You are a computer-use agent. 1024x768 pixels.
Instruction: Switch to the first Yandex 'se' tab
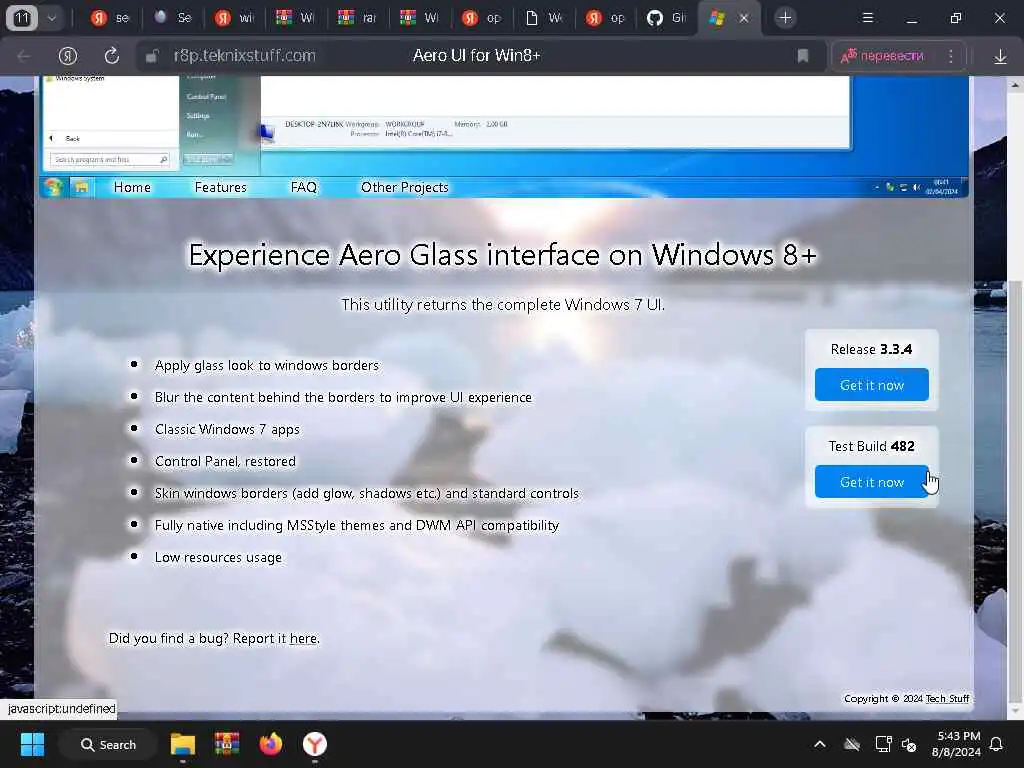[110, 18]
